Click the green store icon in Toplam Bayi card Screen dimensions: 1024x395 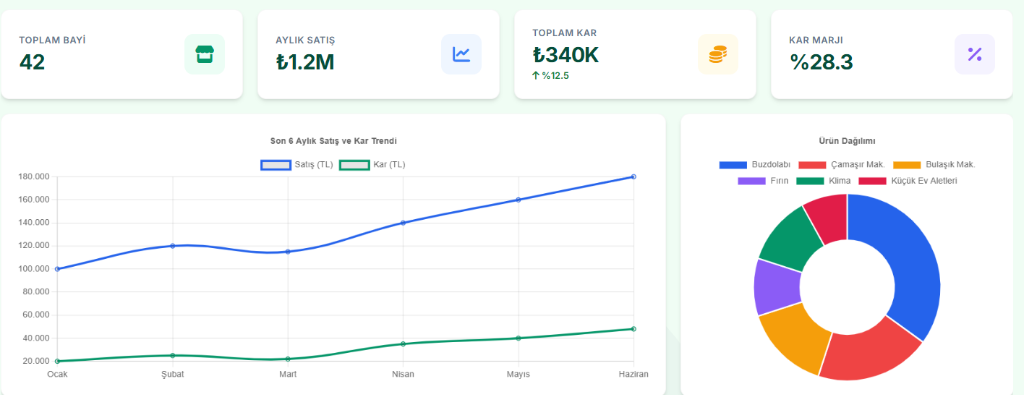coord(204,54)
